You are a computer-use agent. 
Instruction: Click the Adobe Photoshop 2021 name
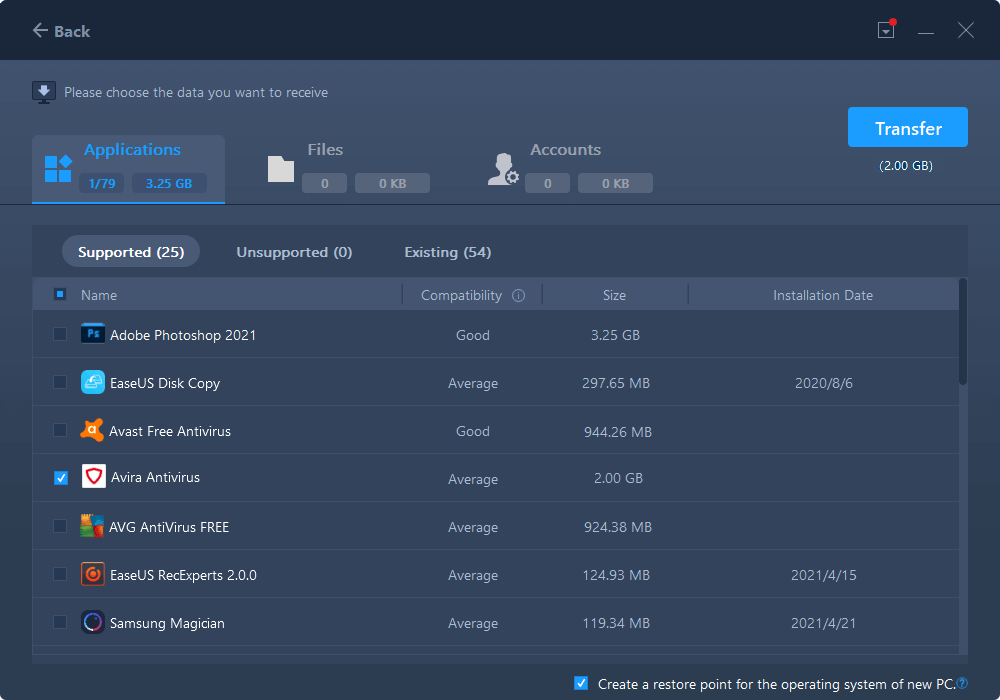[x=183, y=335]
